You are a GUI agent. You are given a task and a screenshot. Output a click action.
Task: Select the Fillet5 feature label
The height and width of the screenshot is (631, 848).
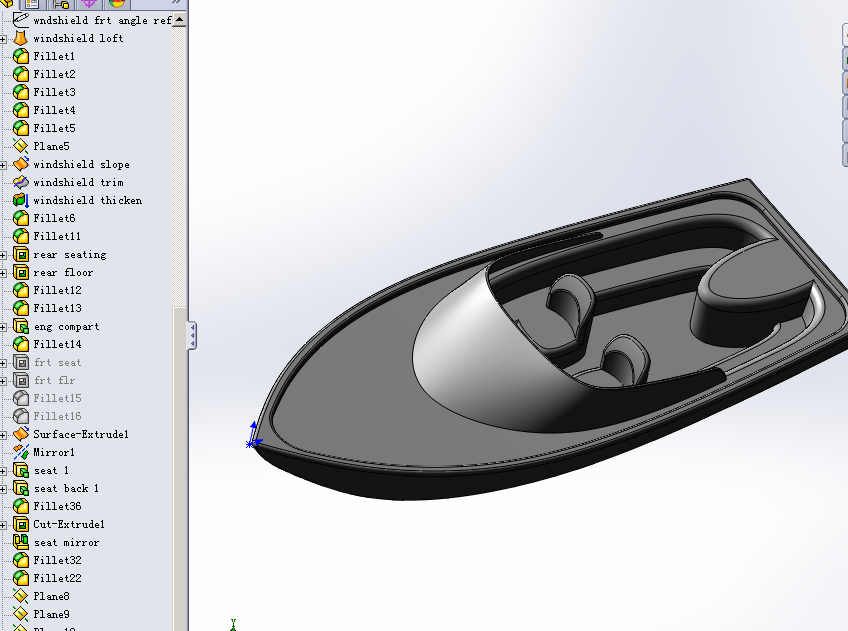pos(55,128)
